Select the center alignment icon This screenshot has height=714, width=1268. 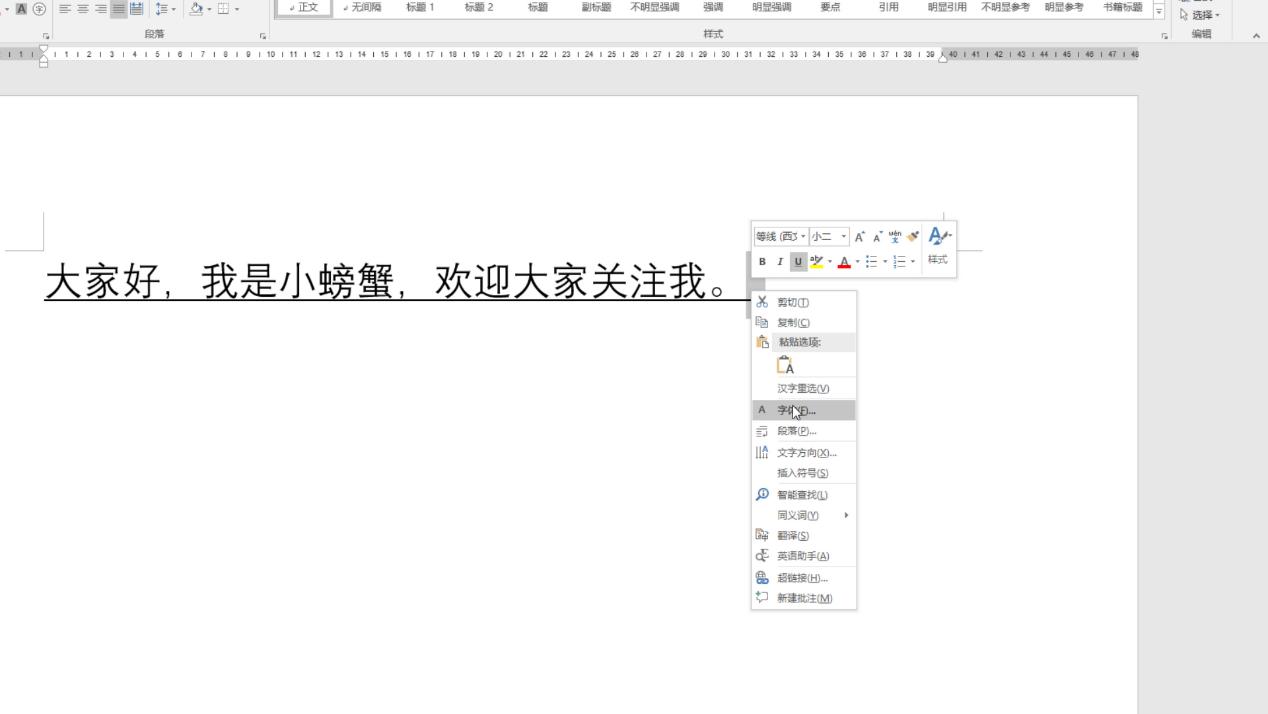pyautogui.click(x=83, y=8)
